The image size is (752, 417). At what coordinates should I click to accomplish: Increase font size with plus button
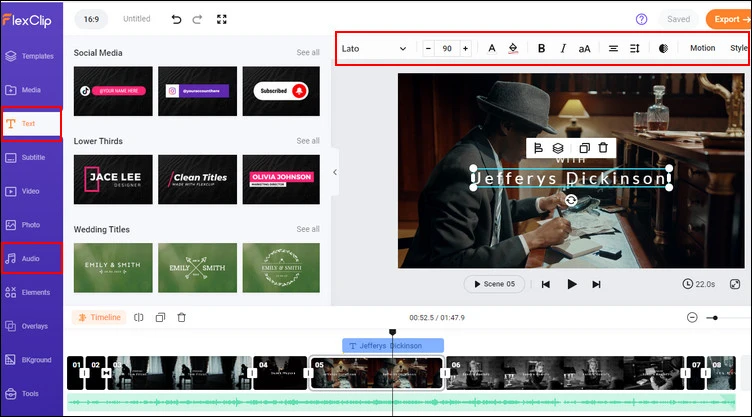465,48
